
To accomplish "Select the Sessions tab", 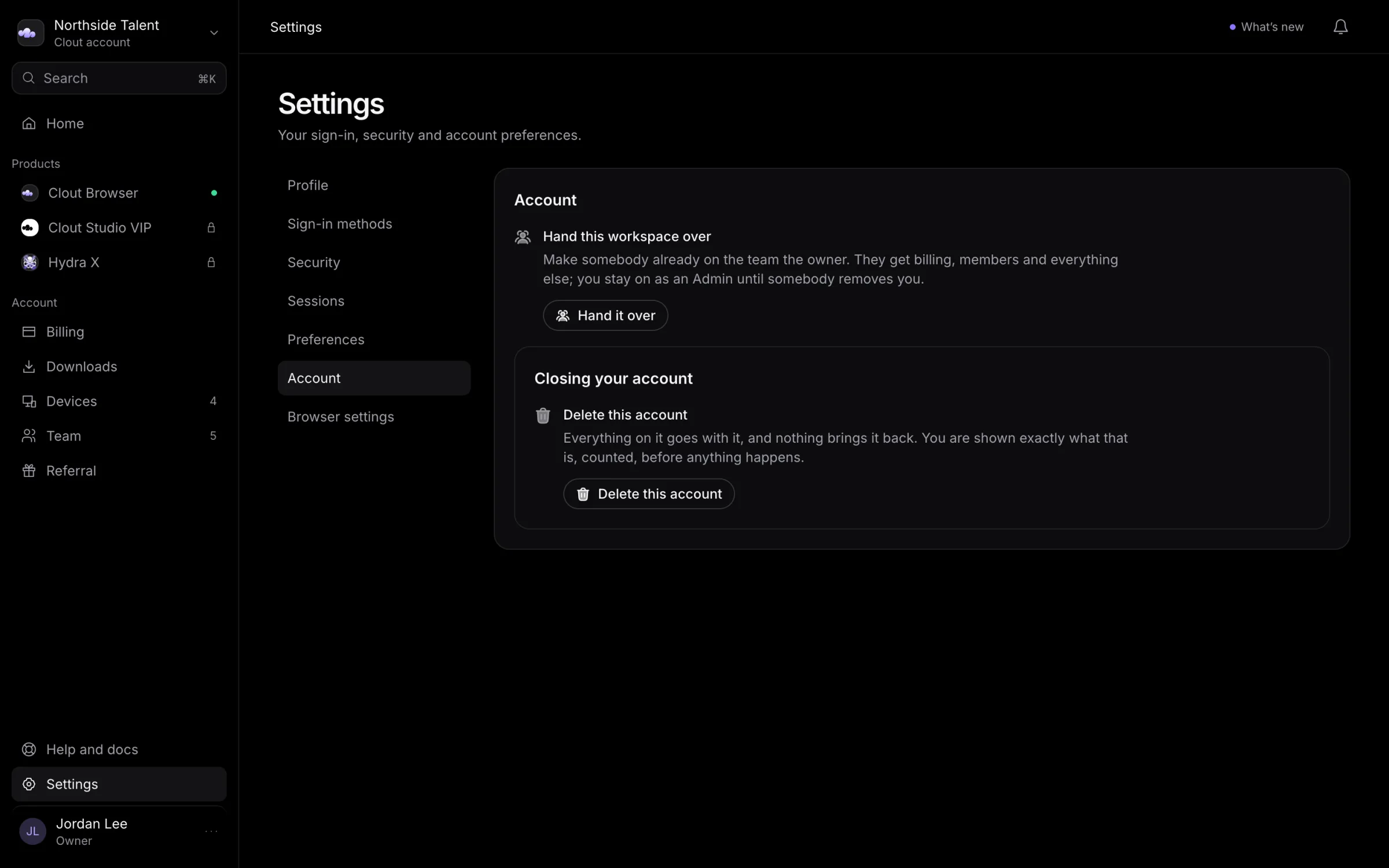I will tap(374, 301).
